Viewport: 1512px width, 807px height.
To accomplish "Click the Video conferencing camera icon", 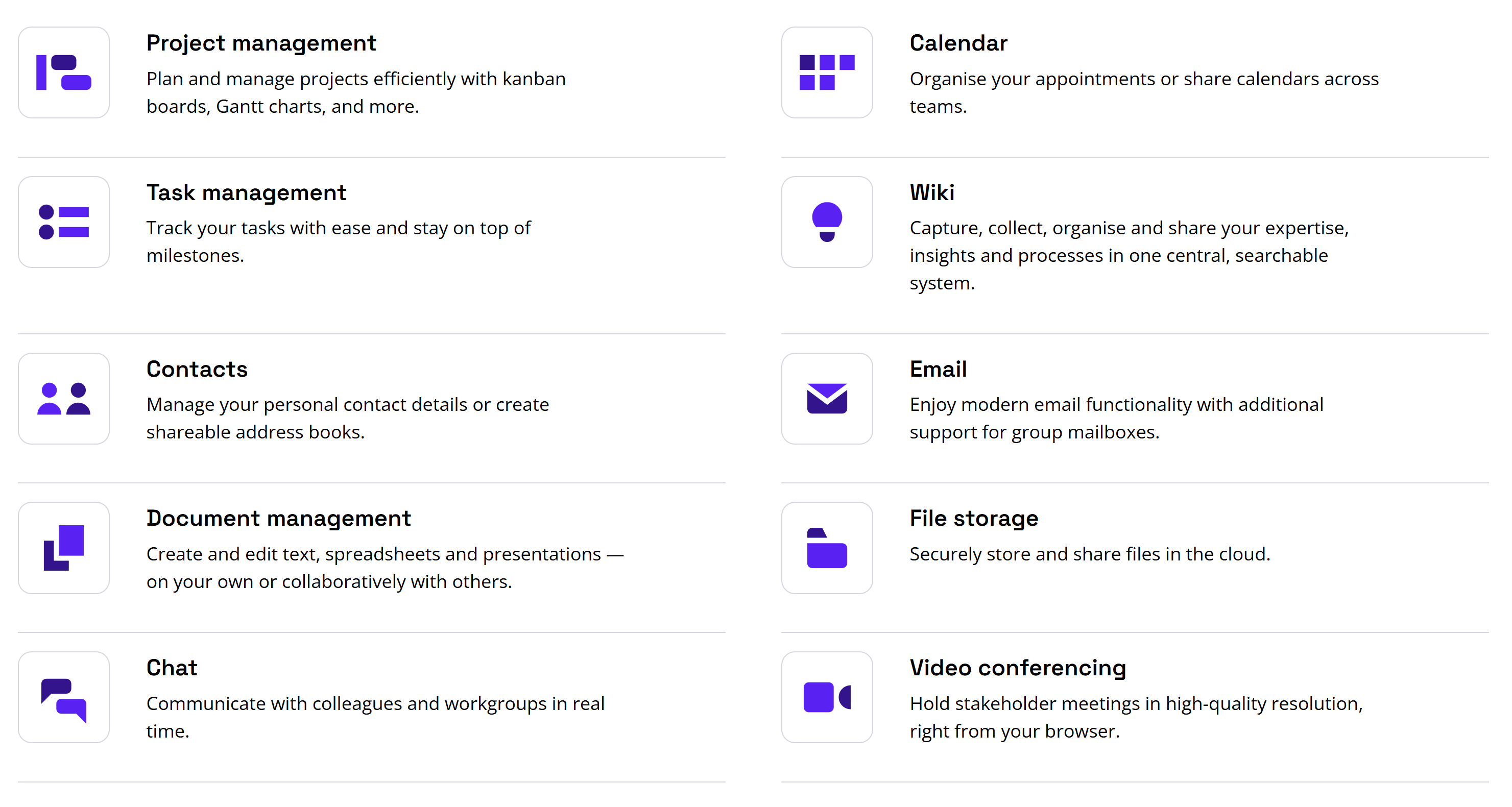I will click(x=826, y=697).
